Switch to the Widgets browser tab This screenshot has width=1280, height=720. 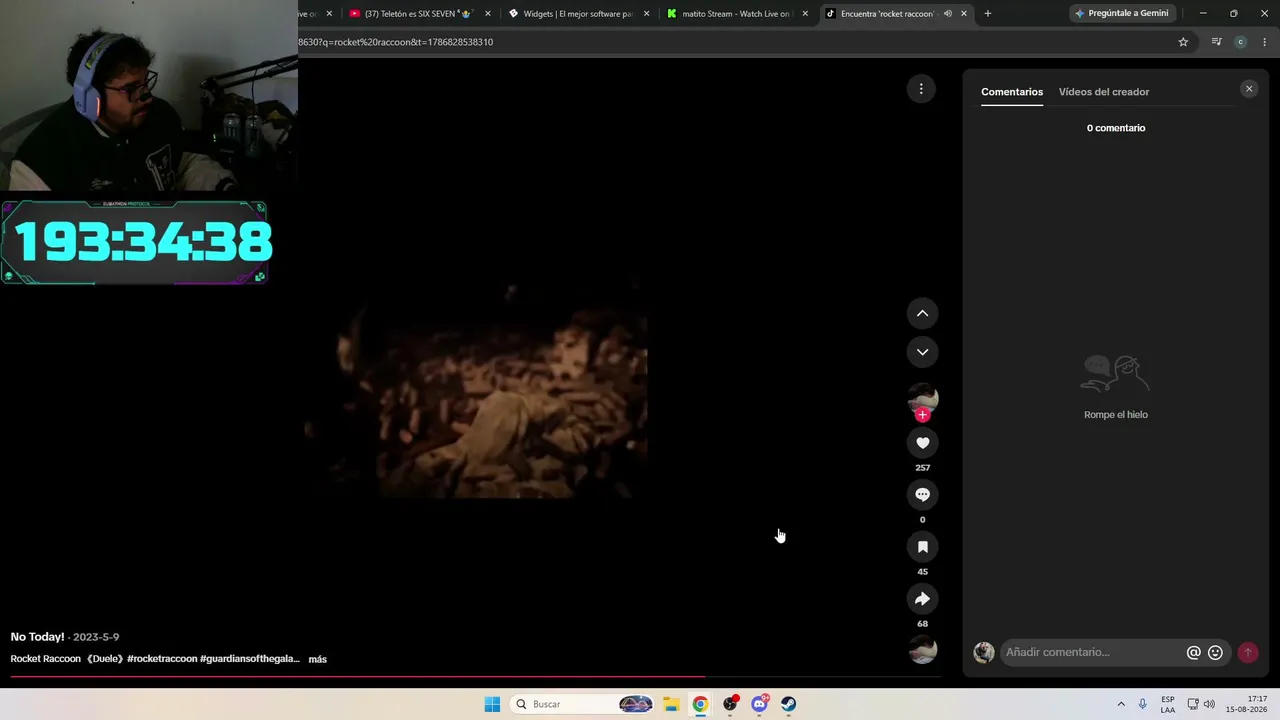point(578,14)
